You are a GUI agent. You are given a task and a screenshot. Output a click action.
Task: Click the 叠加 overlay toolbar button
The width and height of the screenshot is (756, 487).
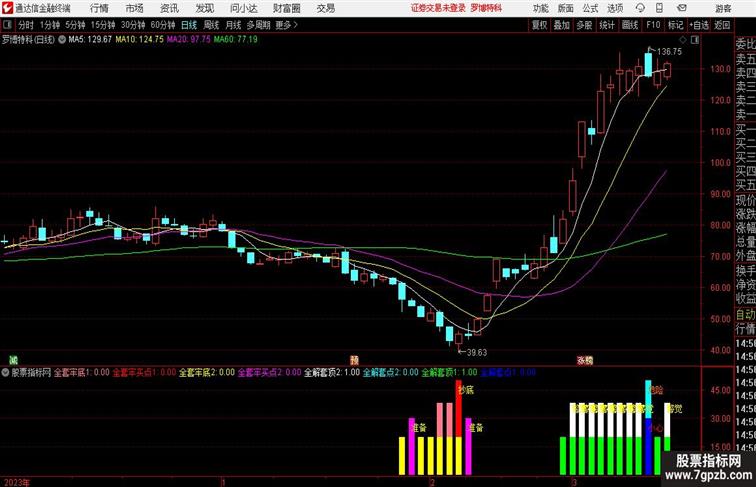click(x=562, y=25)
